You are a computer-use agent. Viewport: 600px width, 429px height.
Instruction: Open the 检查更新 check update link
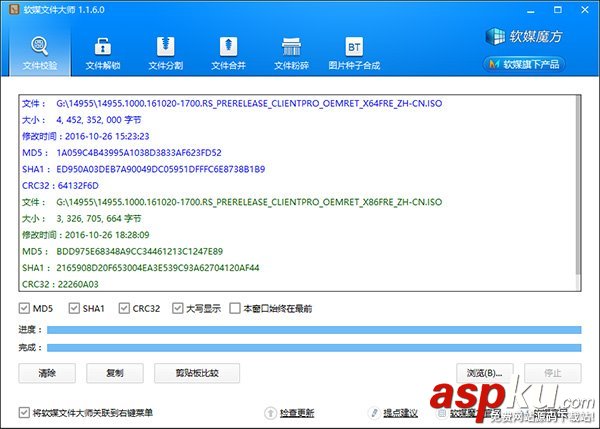(297, 413)
